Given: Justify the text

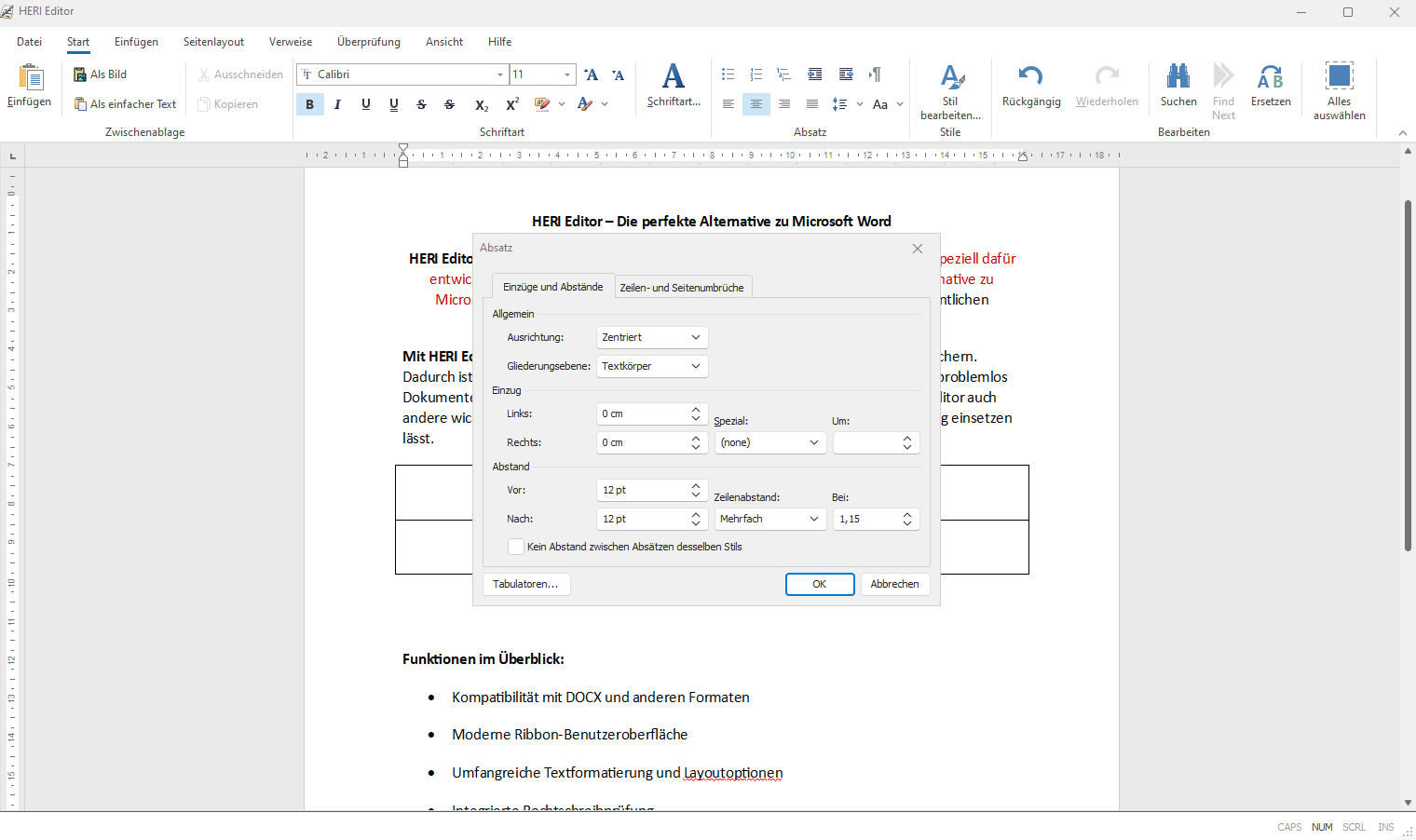Looking at the screenshot, I should (812, 104).
